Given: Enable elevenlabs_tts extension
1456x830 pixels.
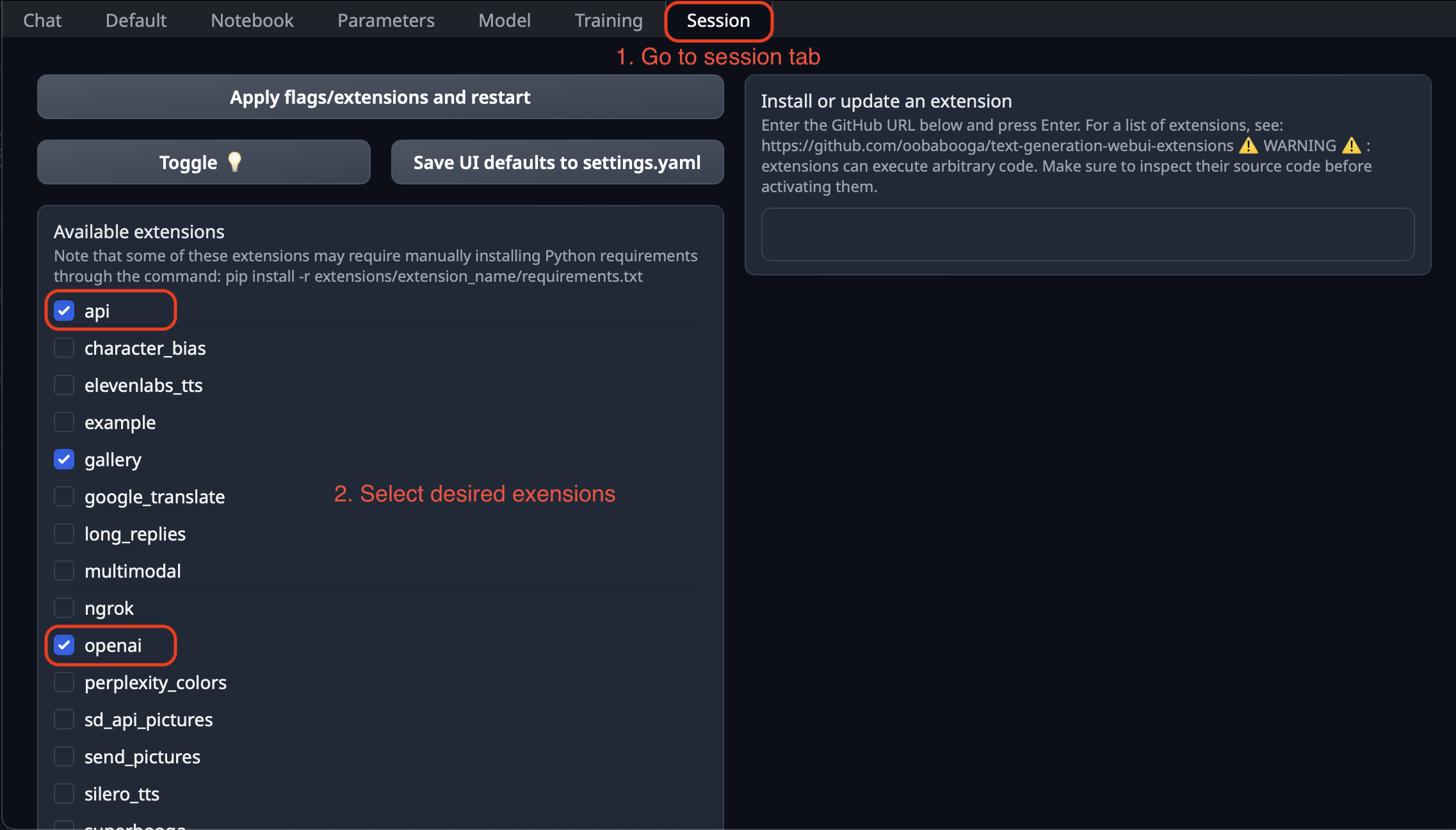Looking at the screenshot, I should (64, 385).
